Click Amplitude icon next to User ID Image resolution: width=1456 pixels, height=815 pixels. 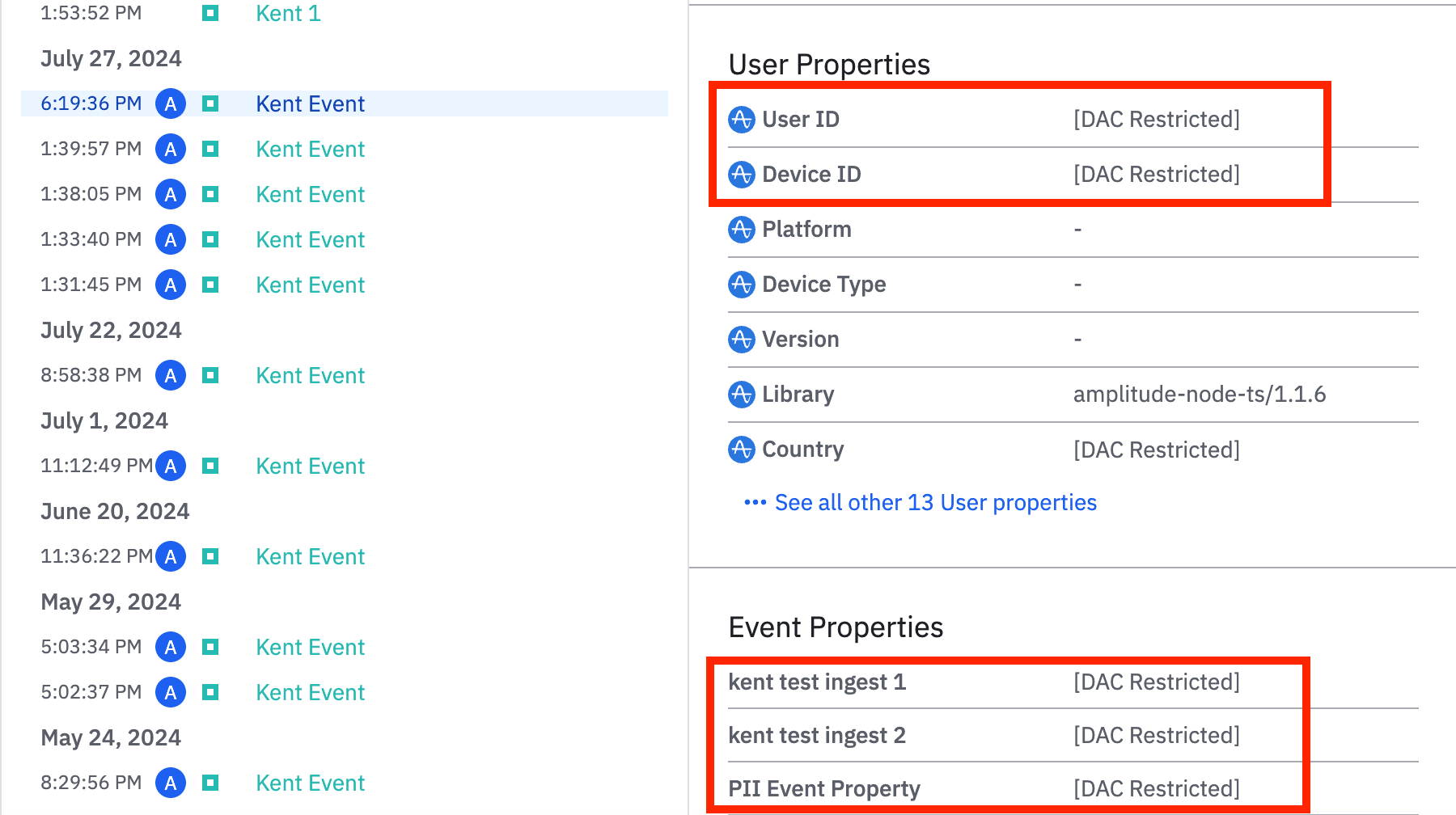[741, 120]
